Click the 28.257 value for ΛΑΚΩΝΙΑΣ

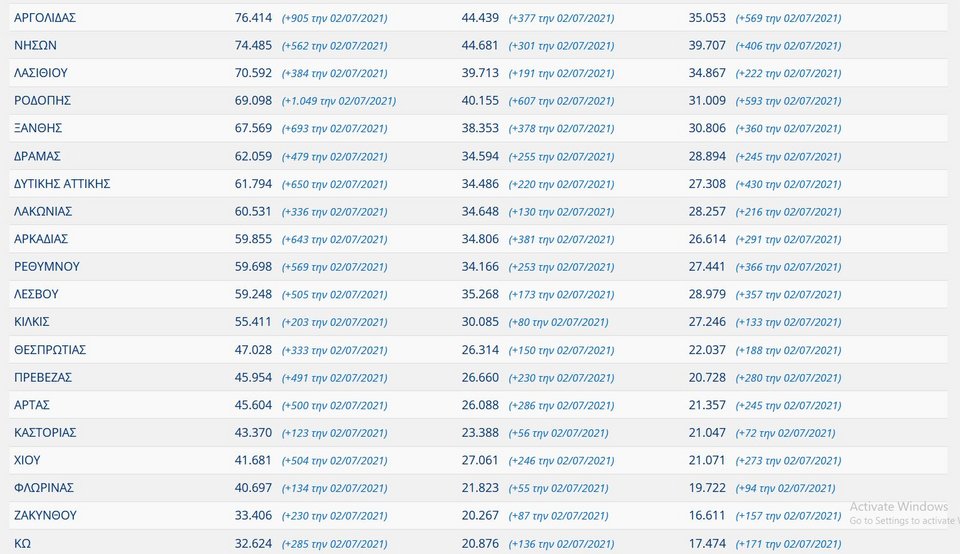707,211
